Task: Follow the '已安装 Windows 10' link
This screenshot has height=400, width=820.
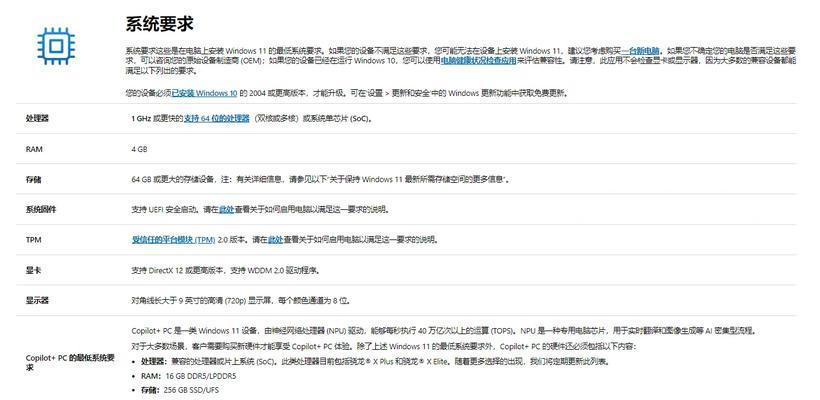Action: point(204,93)
